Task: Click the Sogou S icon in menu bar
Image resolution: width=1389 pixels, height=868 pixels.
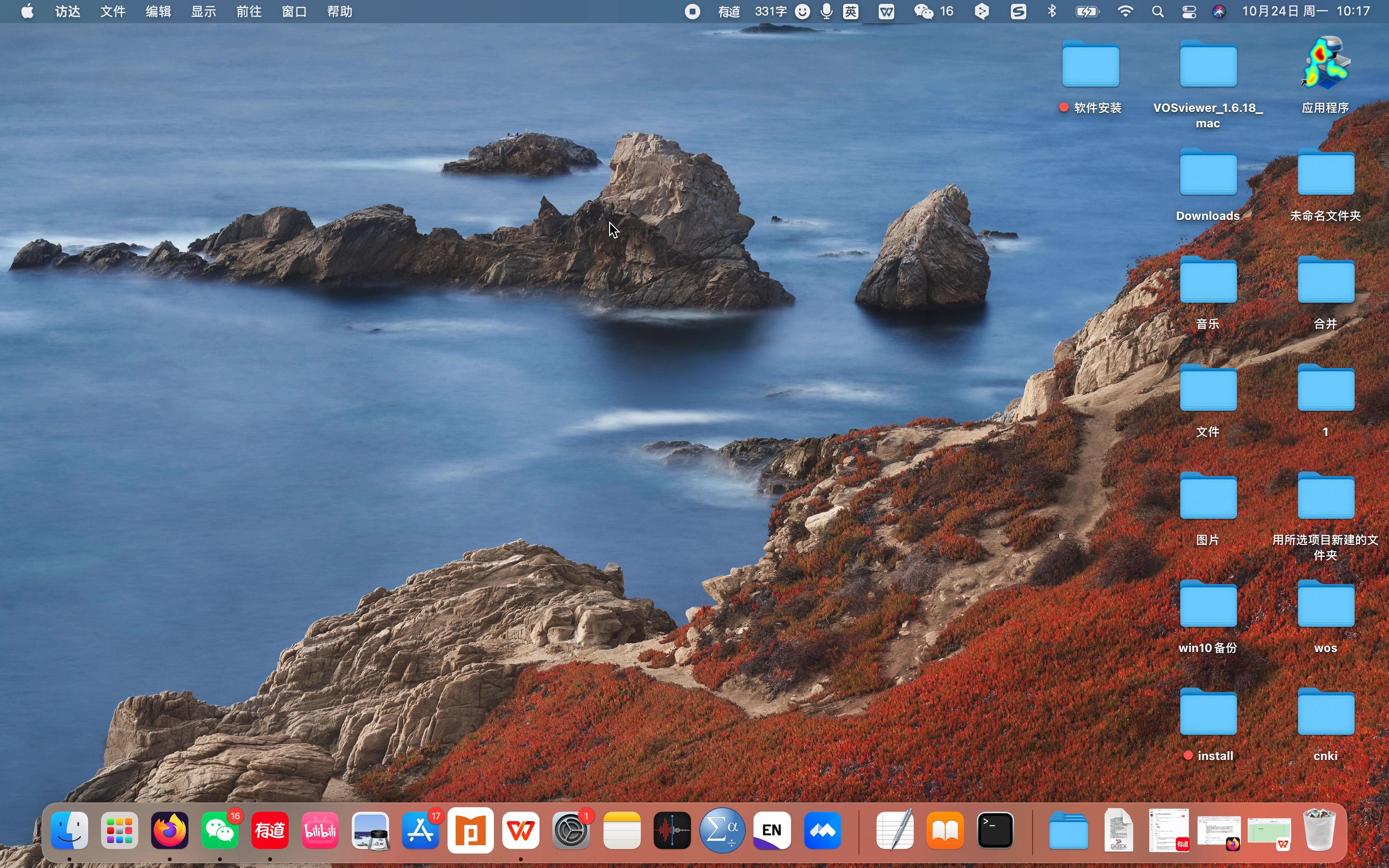Action: click(1018, 12)
